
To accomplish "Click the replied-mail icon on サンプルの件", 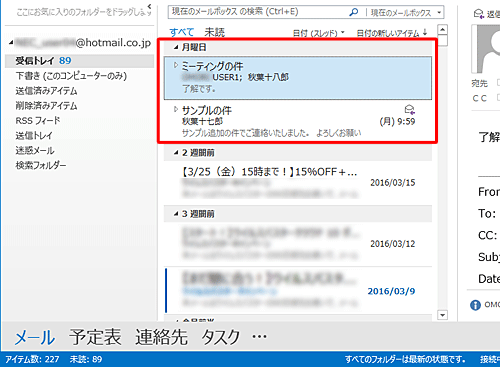I will [x=409, y=109].
